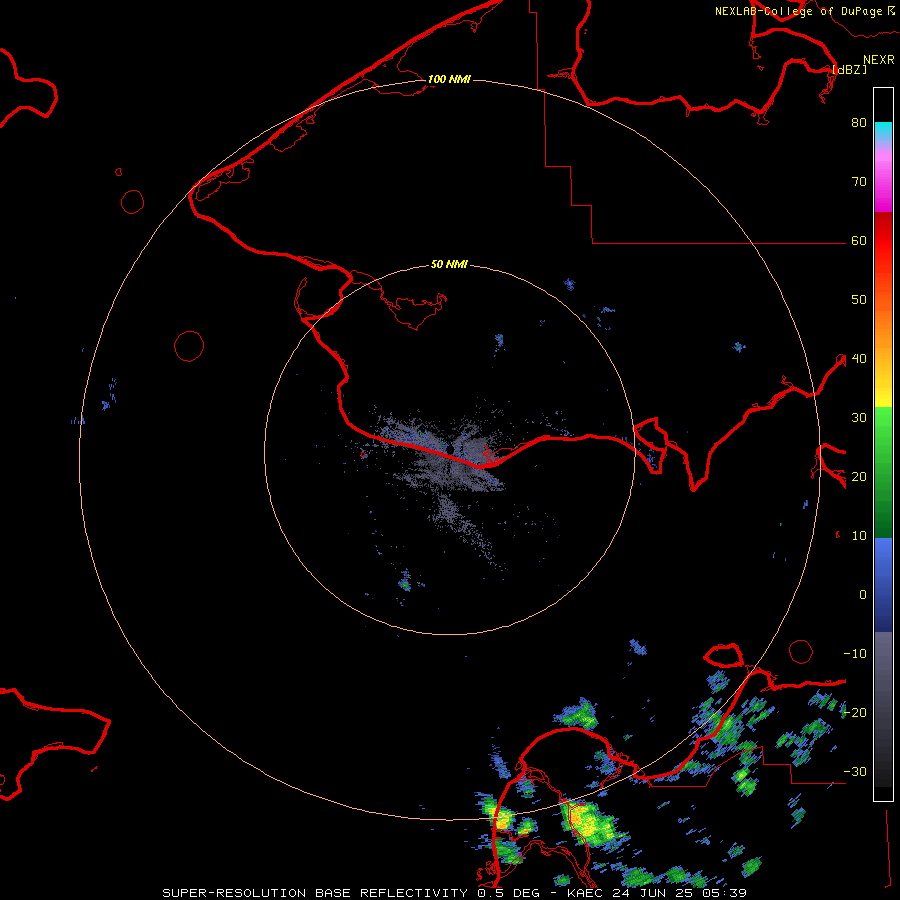
Task: Click the 70 value on dBZ scale
Action: coord(859,181)
